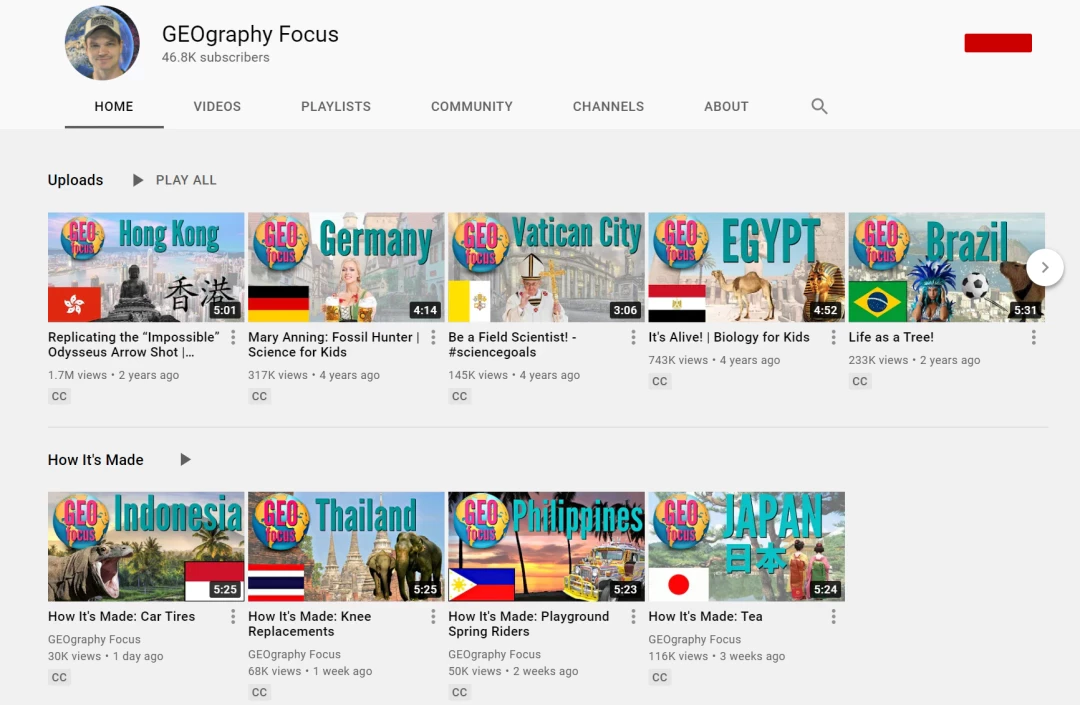Click the CC badge under Knee Replacements video
Image resolution: width=1080 pixels, height=705 pixels.
point(259,692)
